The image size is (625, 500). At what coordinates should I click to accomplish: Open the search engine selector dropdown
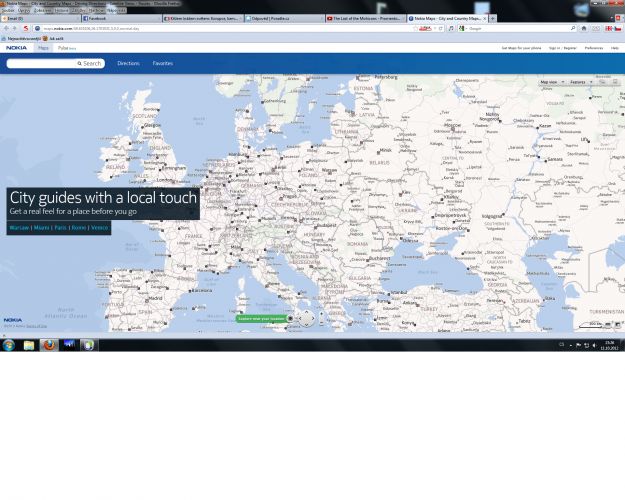pyautogui.click(x=463, y=28)
